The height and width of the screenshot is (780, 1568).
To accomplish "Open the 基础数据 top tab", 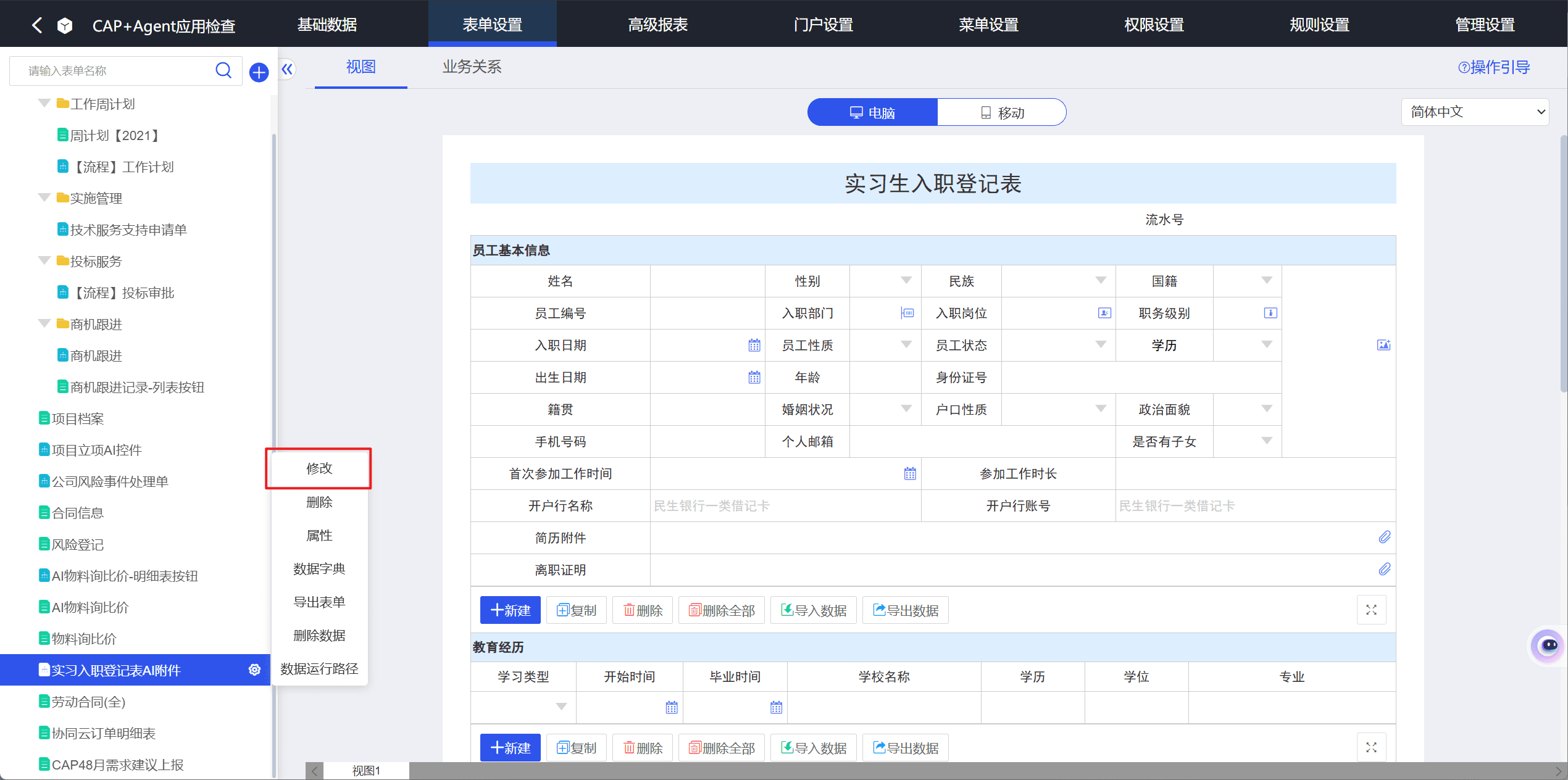I will [327, 25].
